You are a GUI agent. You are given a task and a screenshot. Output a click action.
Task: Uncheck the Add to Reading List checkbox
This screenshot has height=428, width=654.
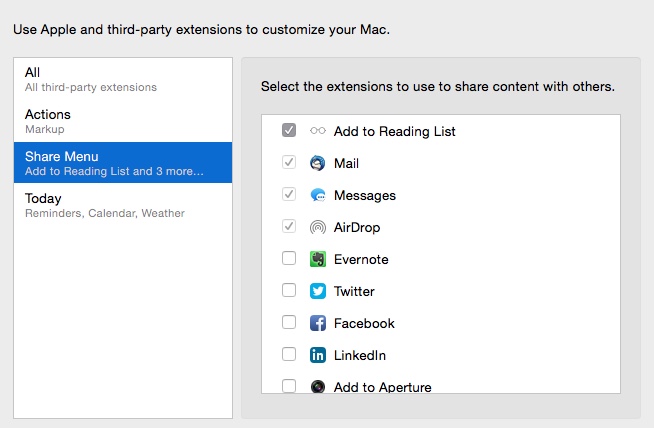click(289, 130)
